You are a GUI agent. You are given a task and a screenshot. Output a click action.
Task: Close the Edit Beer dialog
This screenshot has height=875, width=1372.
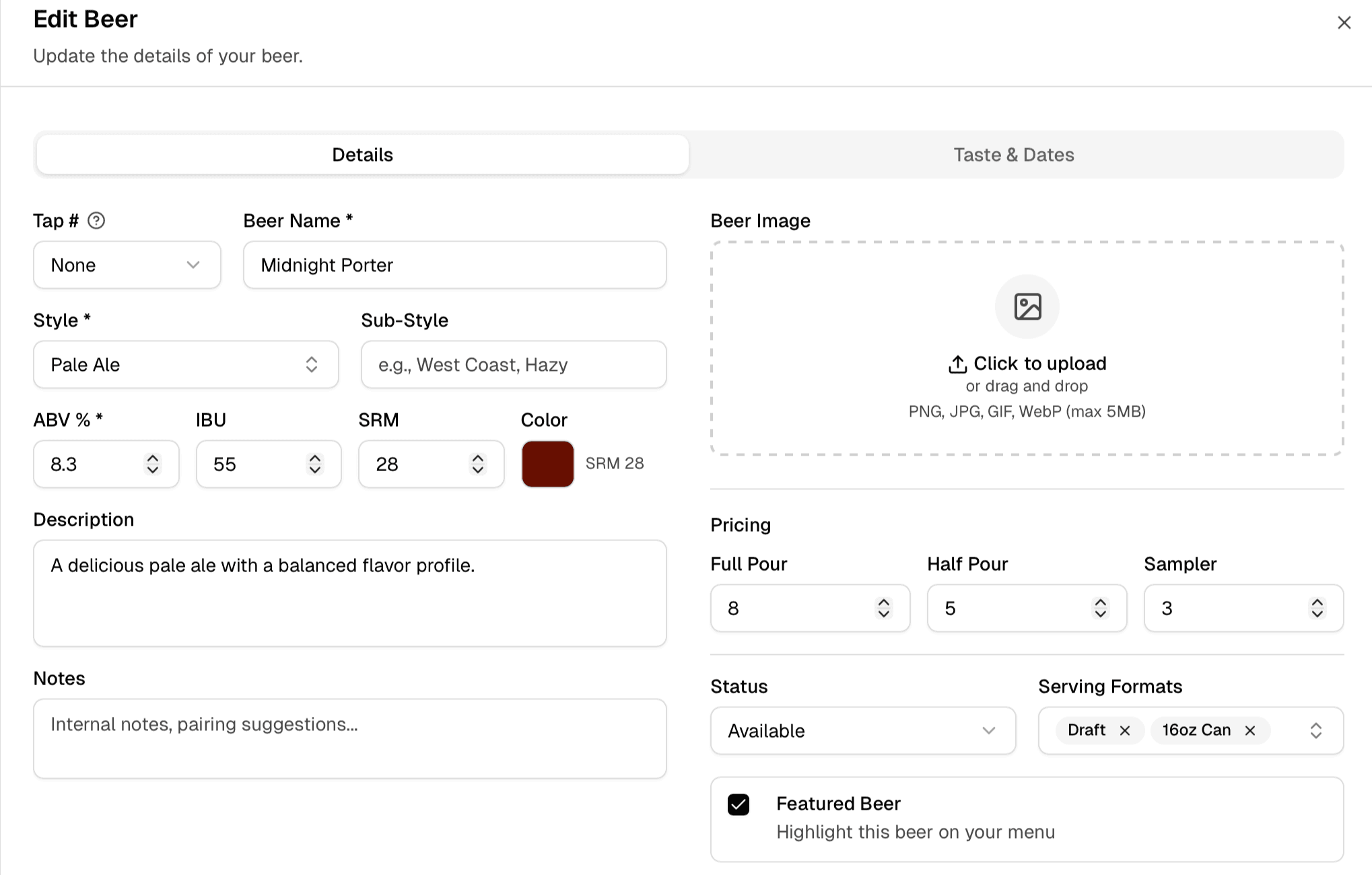1344,22
